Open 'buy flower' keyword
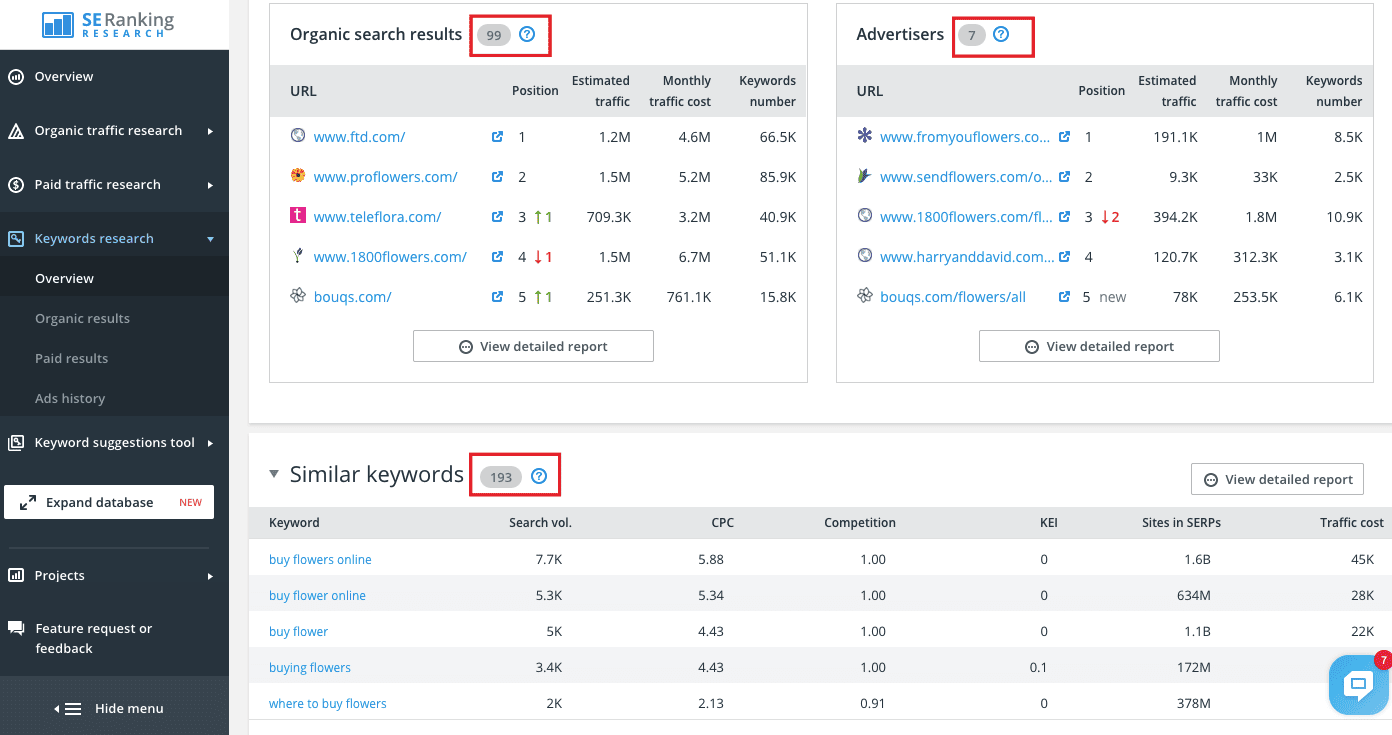The height and width of the screenshot is (735, 1392). pyautogui.click(x=298, y=631)
